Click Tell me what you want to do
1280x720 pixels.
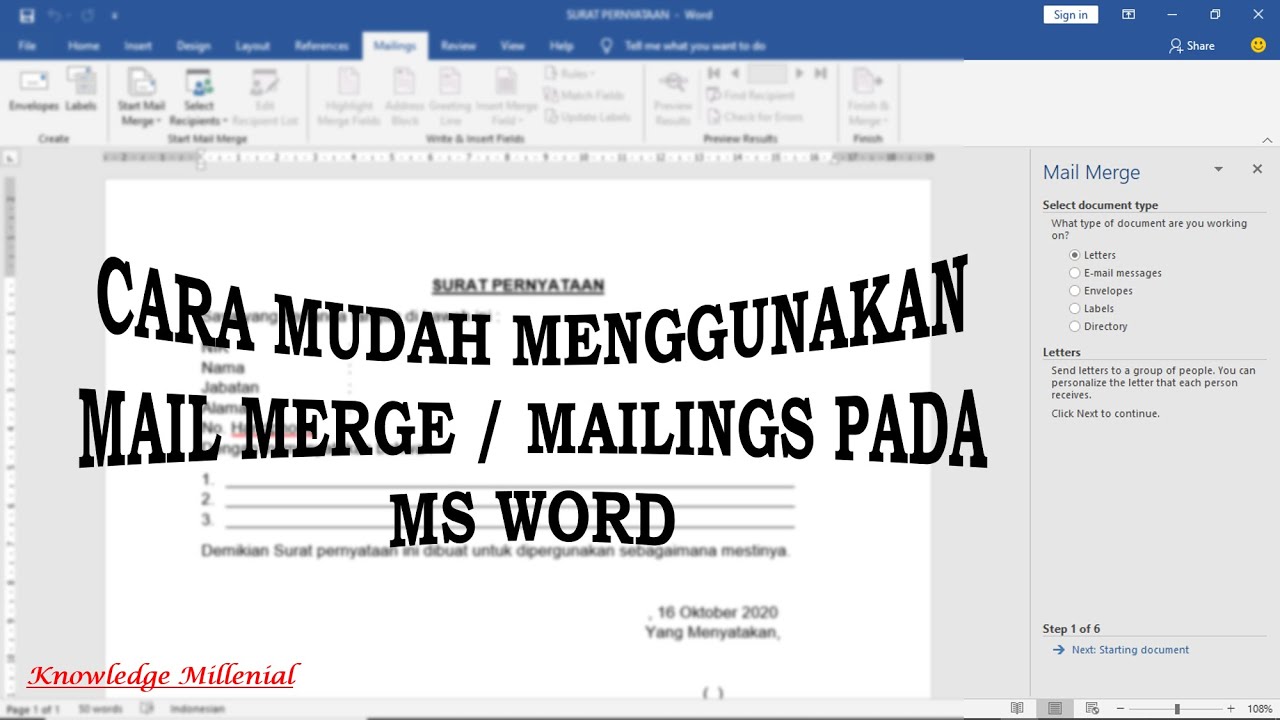coord(695,46)
